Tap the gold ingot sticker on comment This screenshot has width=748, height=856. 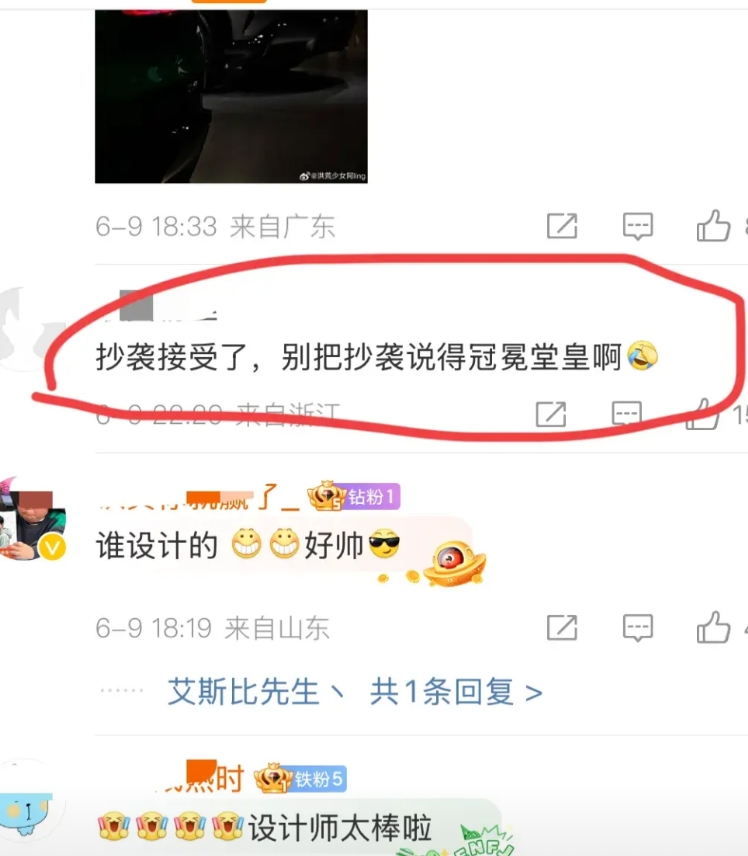pos(455,563)
